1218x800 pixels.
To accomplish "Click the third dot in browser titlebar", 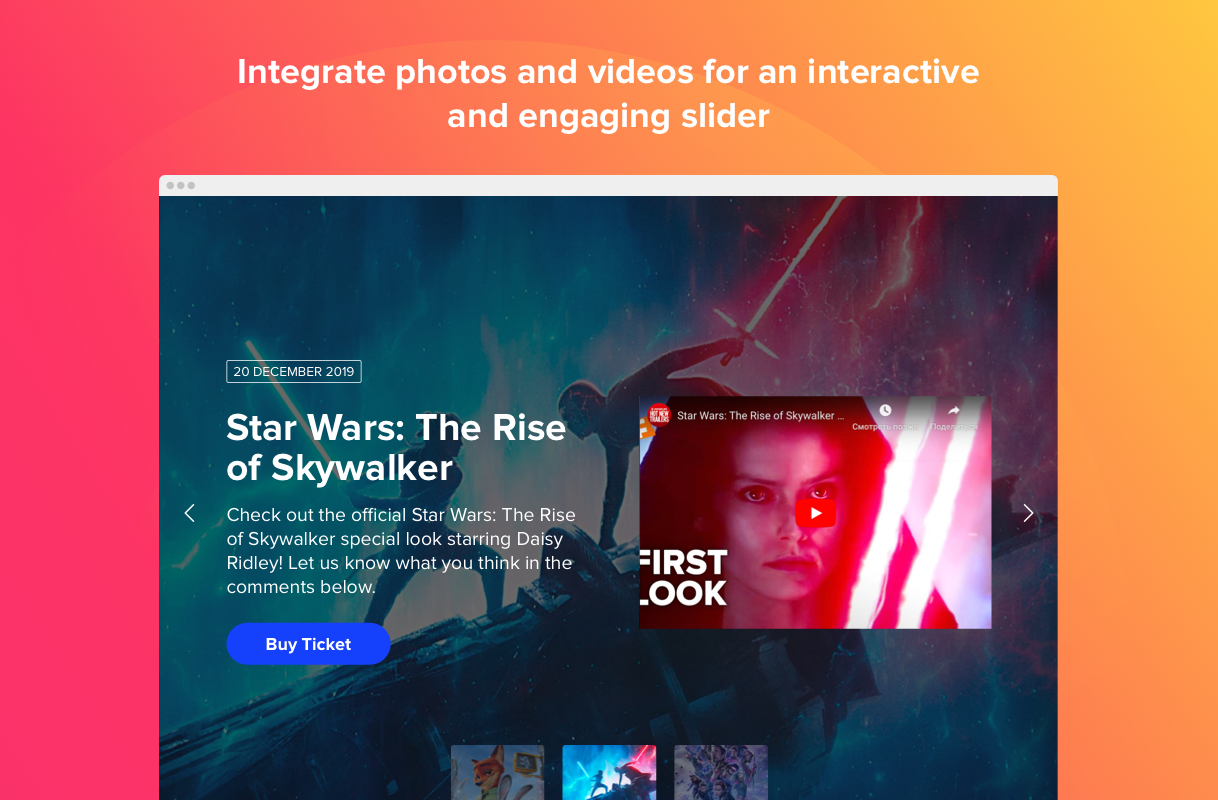I will (191, 185).
